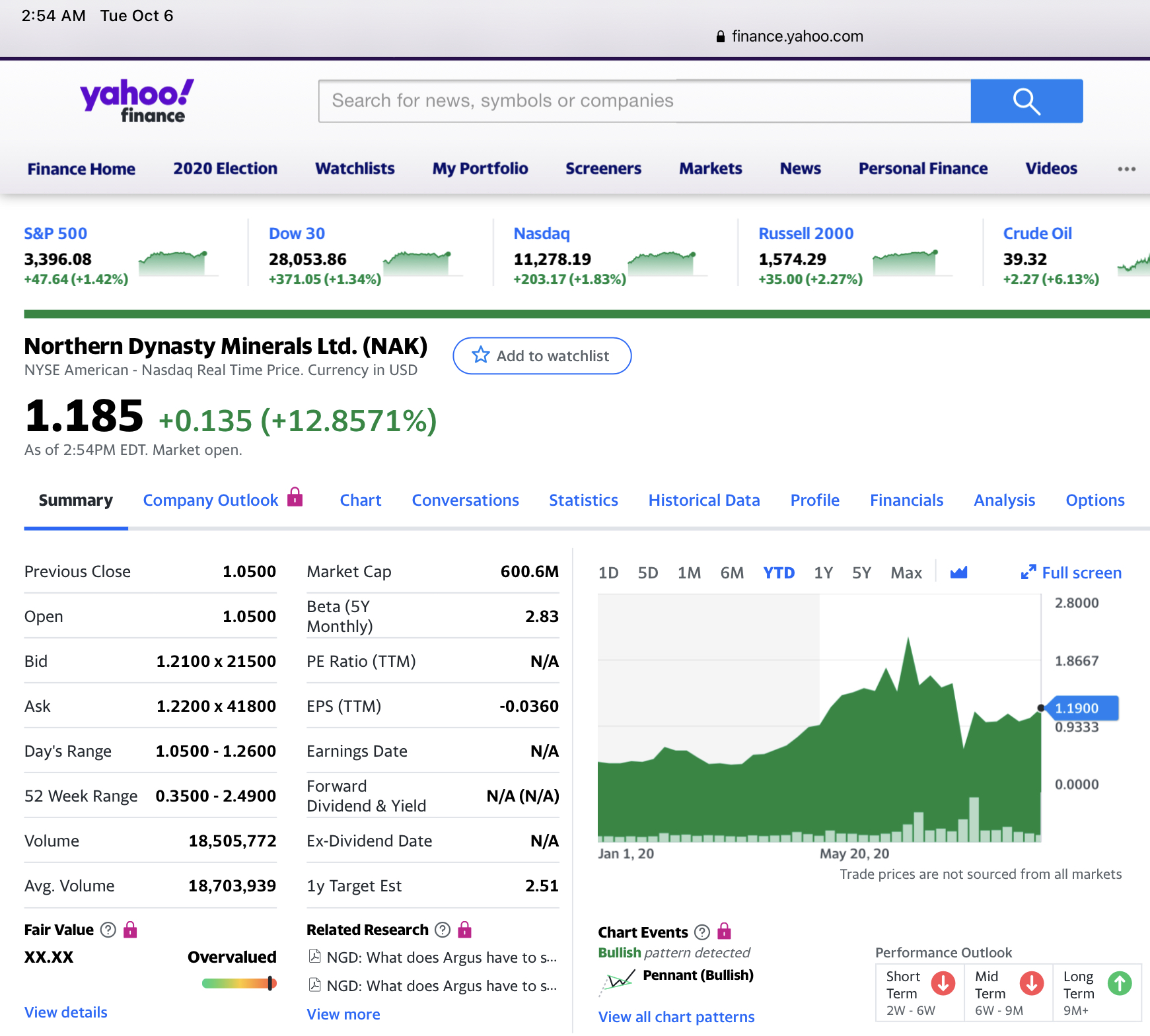
Task: Go to the Markets menu
Action: [710, 169]
